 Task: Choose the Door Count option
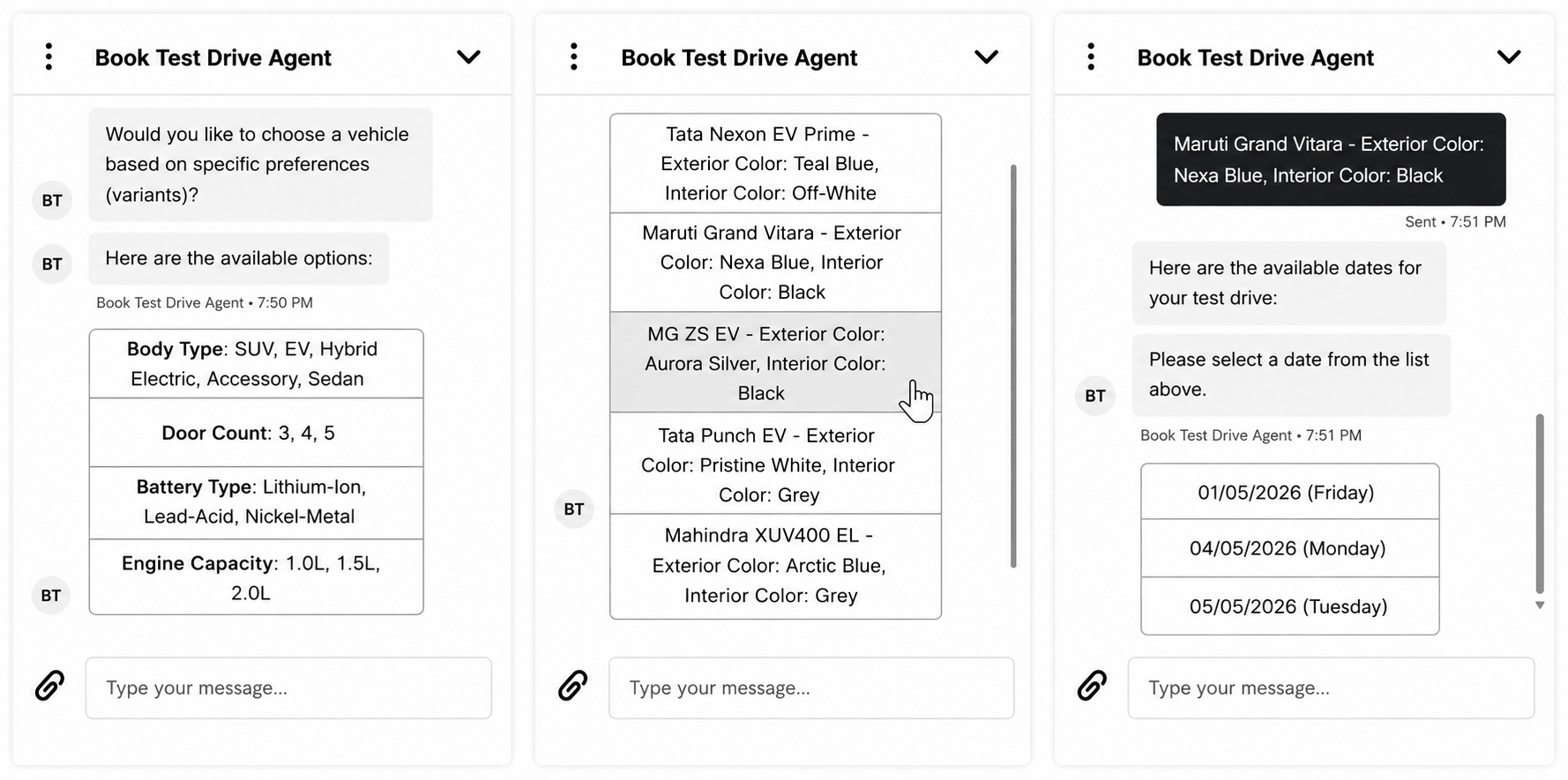click(x=256, y=433)
